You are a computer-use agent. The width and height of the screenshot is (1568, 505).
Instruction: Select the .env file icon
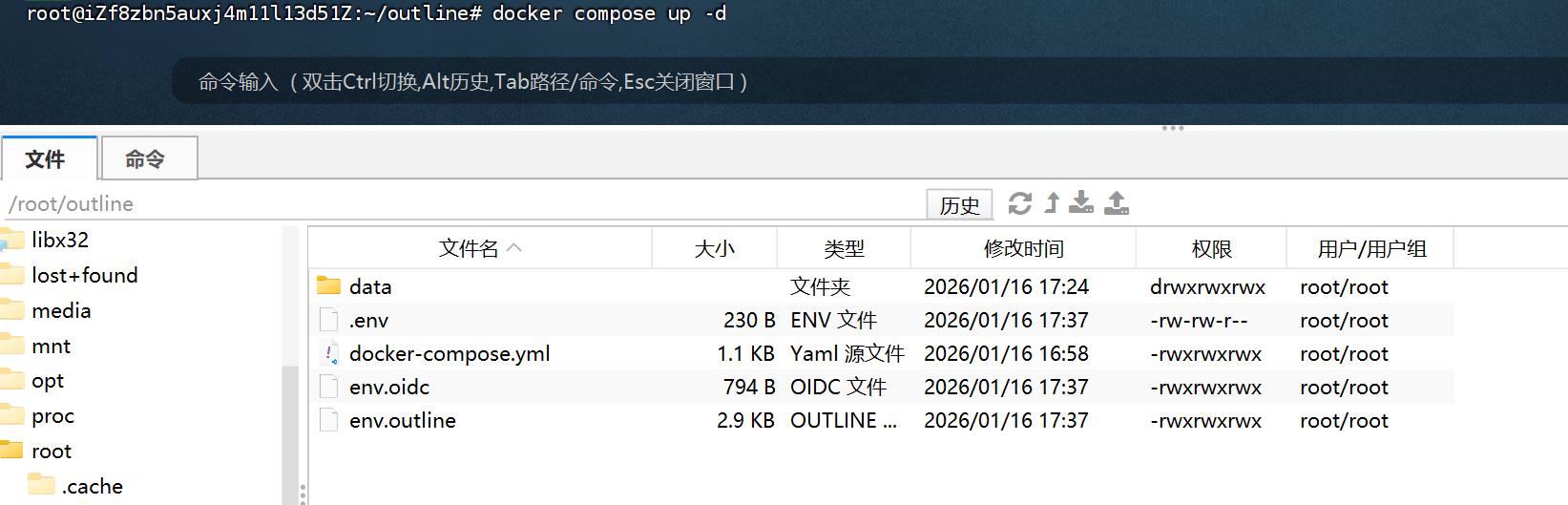(x=328, y=320)
